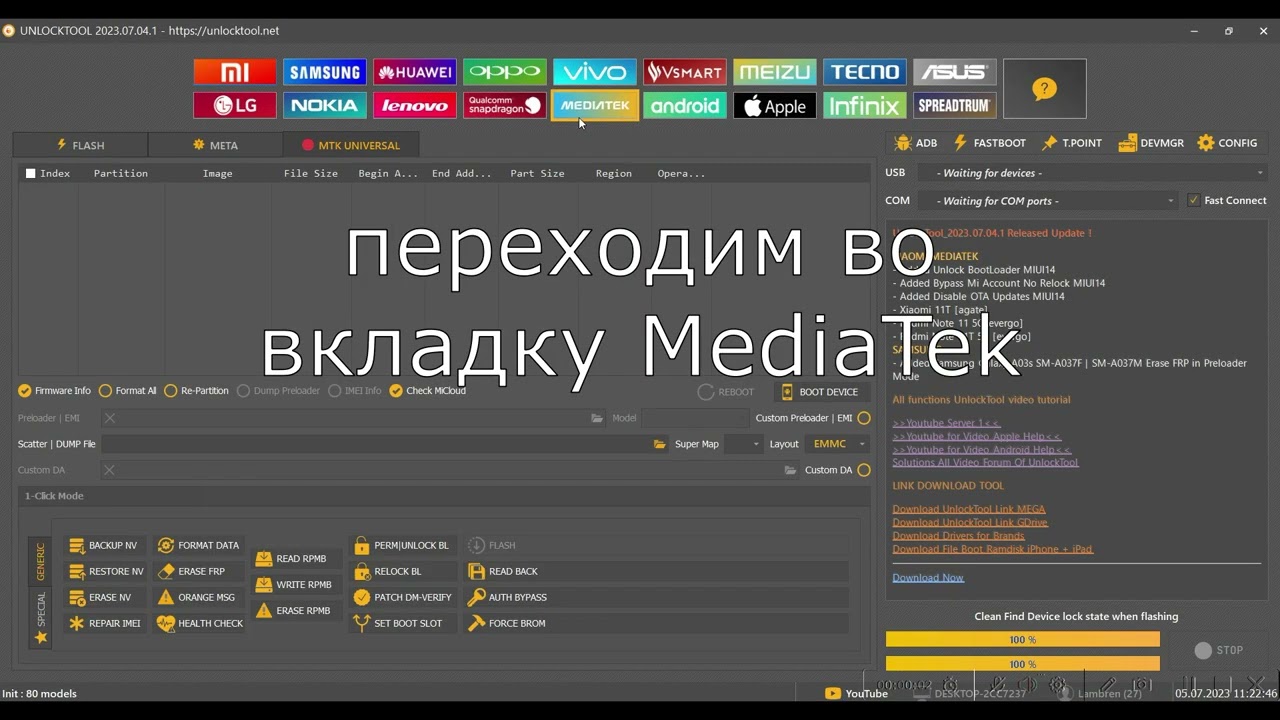Select the Re-Partition option
This screenshot has height=720, width=1280.
click(x=196, y=391)
